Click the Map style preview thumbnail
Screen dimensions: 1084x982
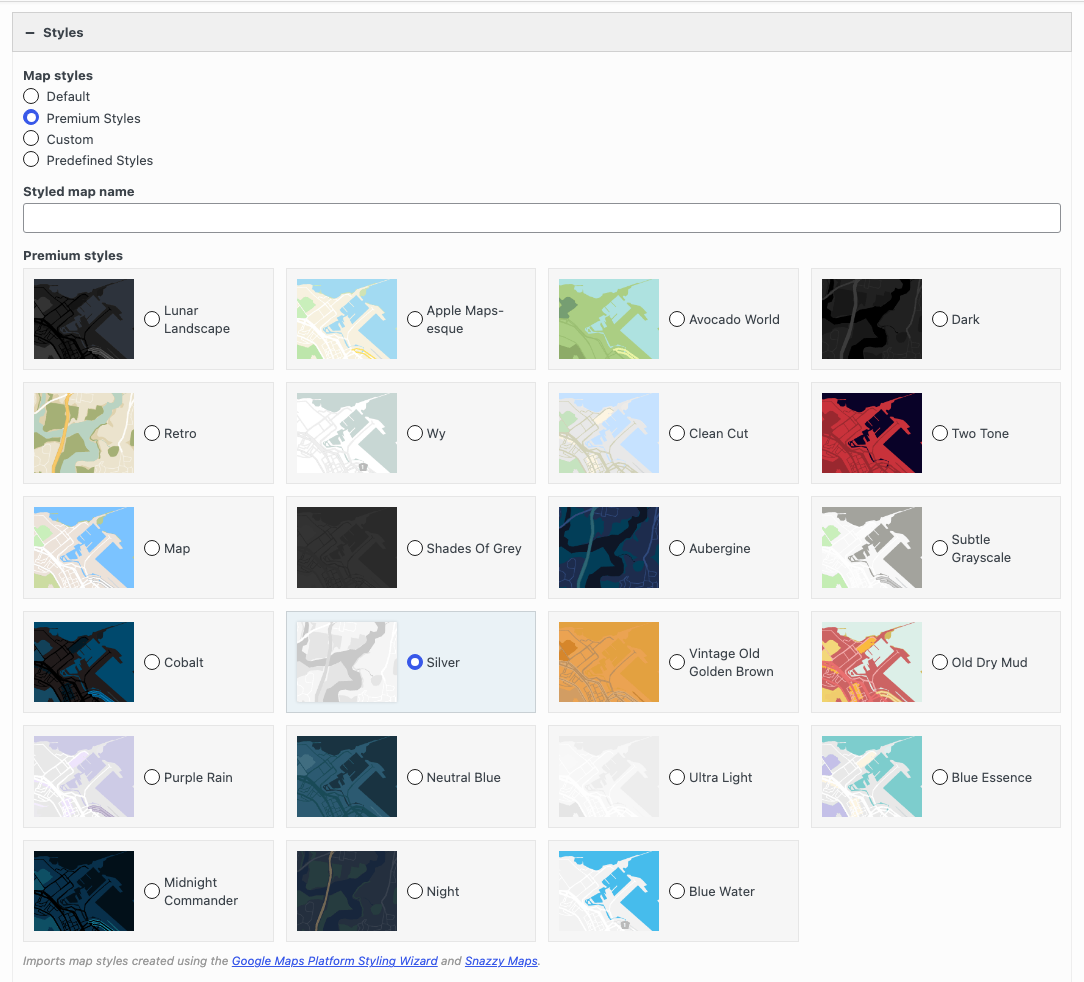84,548
